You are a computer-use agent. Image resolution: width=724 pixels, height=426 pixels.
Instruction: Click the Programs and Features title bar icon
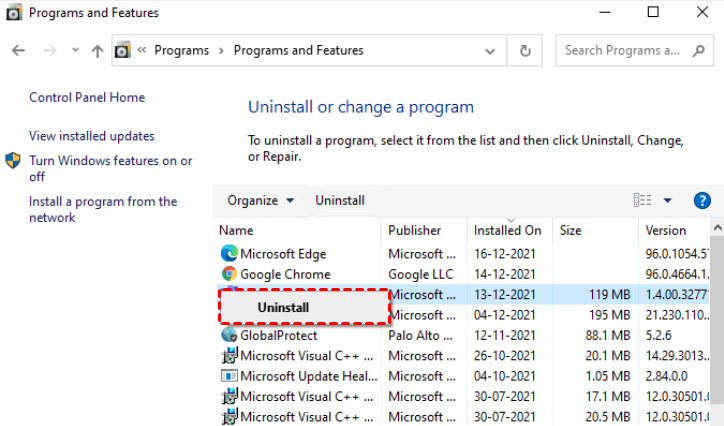[14, 13]
